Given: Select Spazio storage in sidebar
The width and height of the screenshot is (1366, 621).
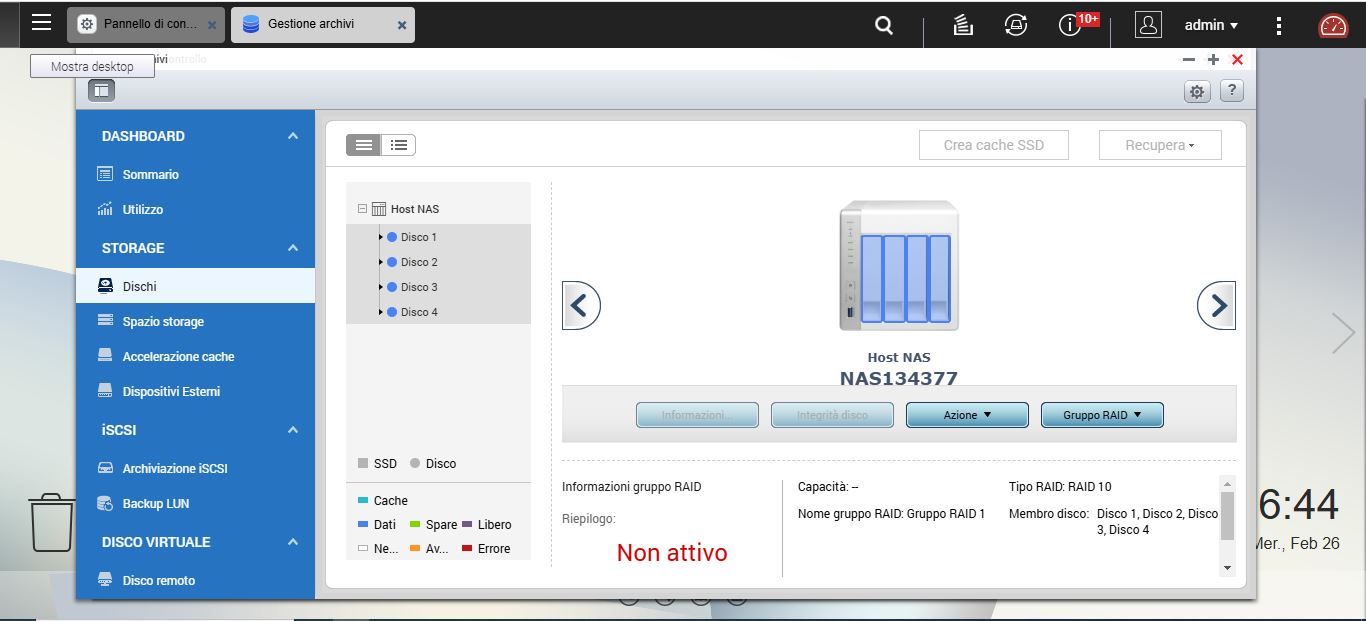Looking at the screenshot, I should click(x=163, y=321).
